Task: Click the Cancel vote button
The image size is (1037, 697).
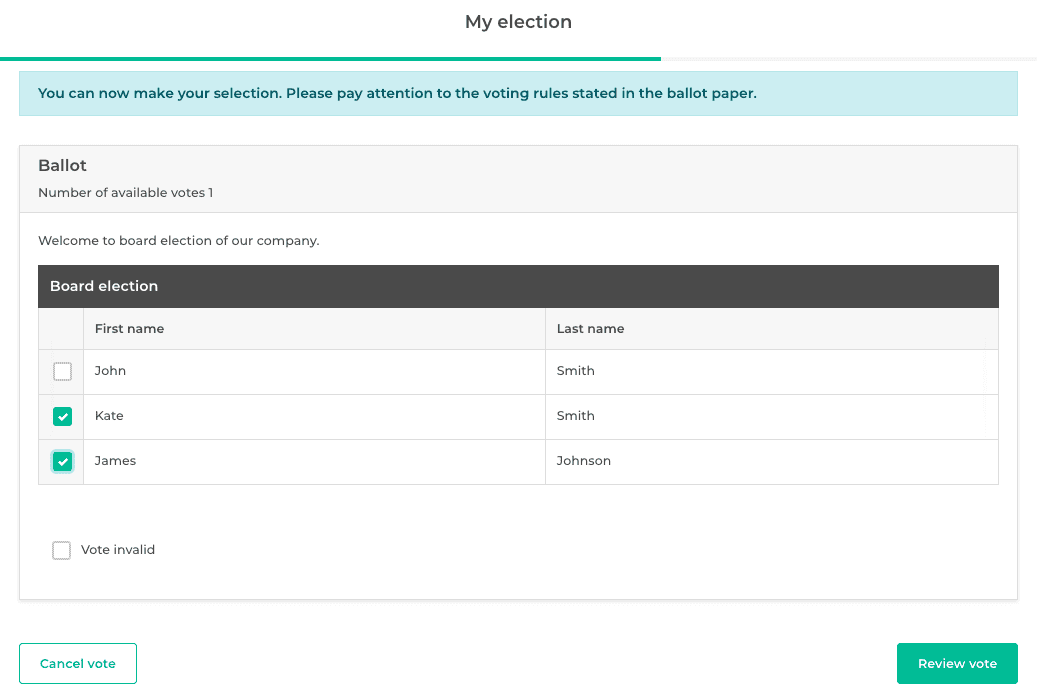Action: 78,664
